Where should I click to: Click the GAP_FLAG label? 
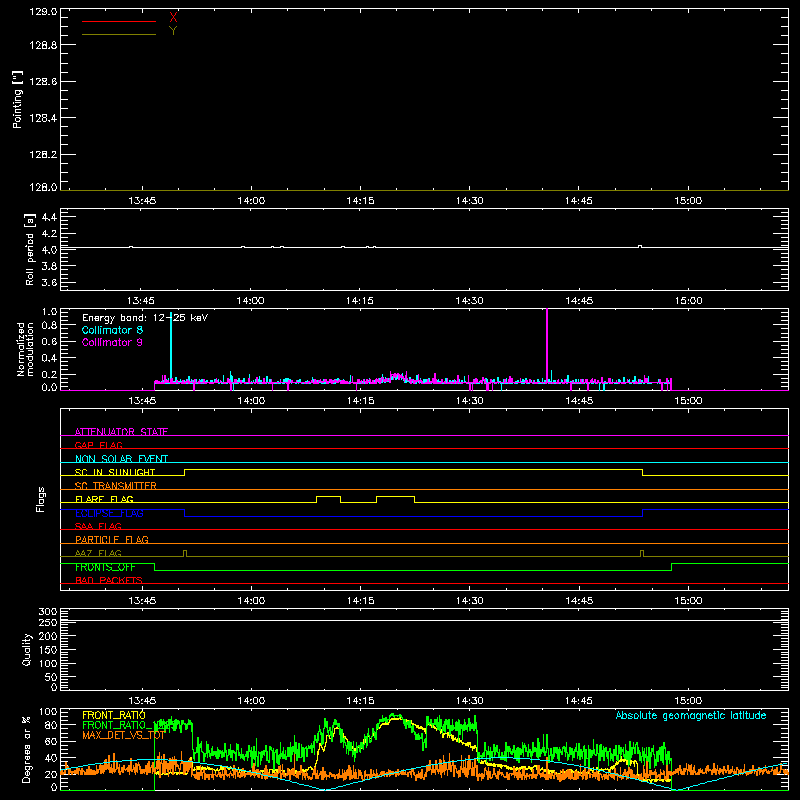tap(98, 445)
